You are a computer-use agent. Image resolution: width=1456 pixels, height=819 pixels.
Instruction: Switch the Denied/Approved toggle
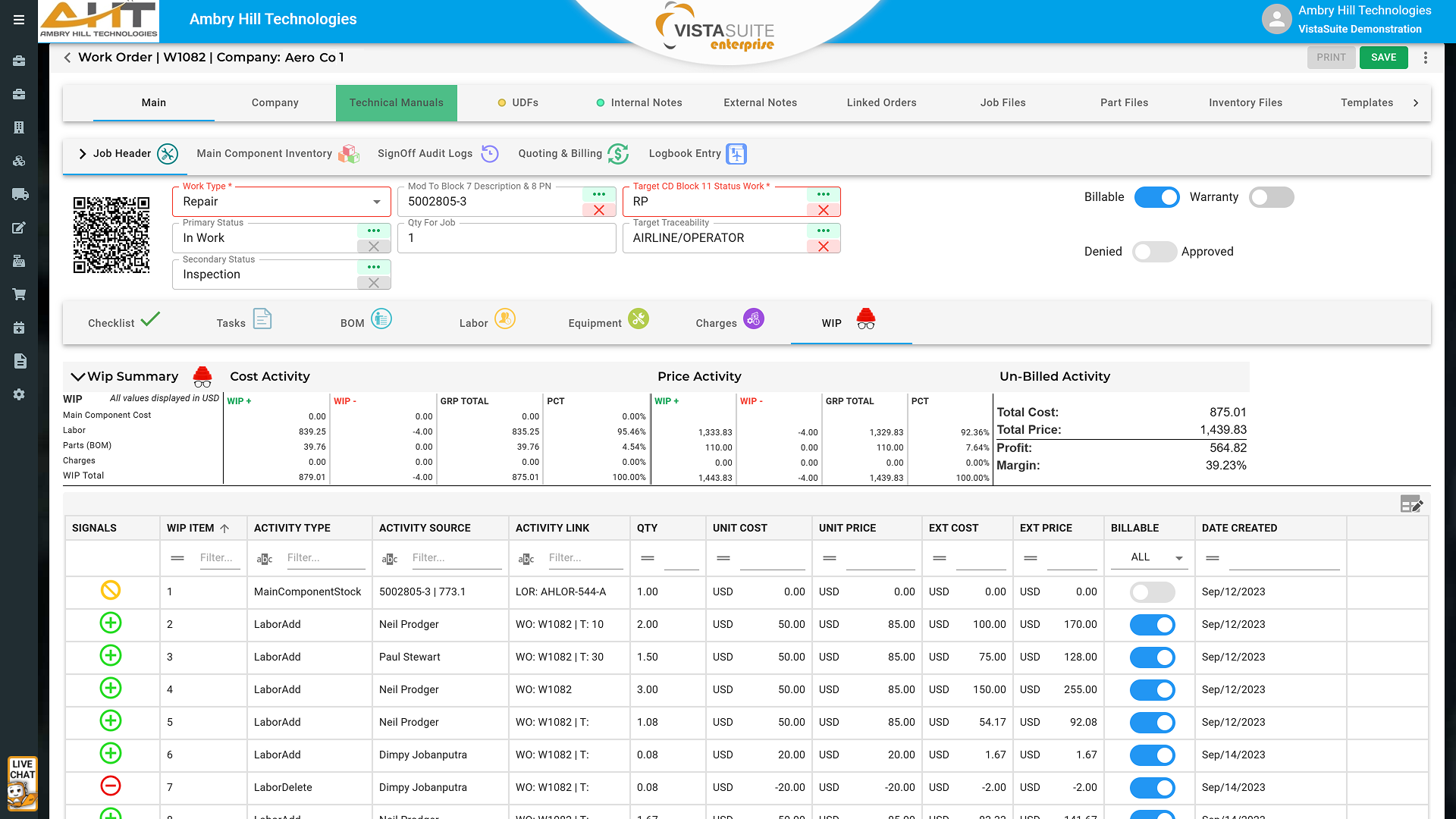coord(1153,252)
